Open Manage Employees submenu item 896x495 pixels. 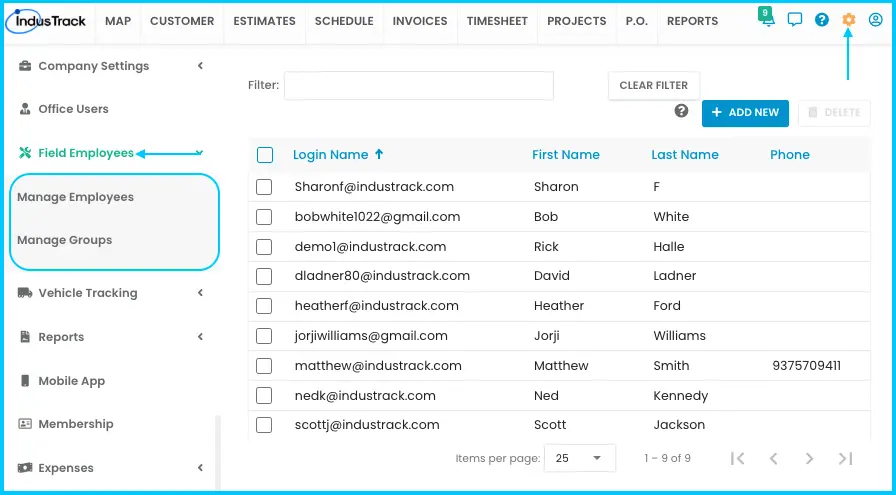pos(75,197)
